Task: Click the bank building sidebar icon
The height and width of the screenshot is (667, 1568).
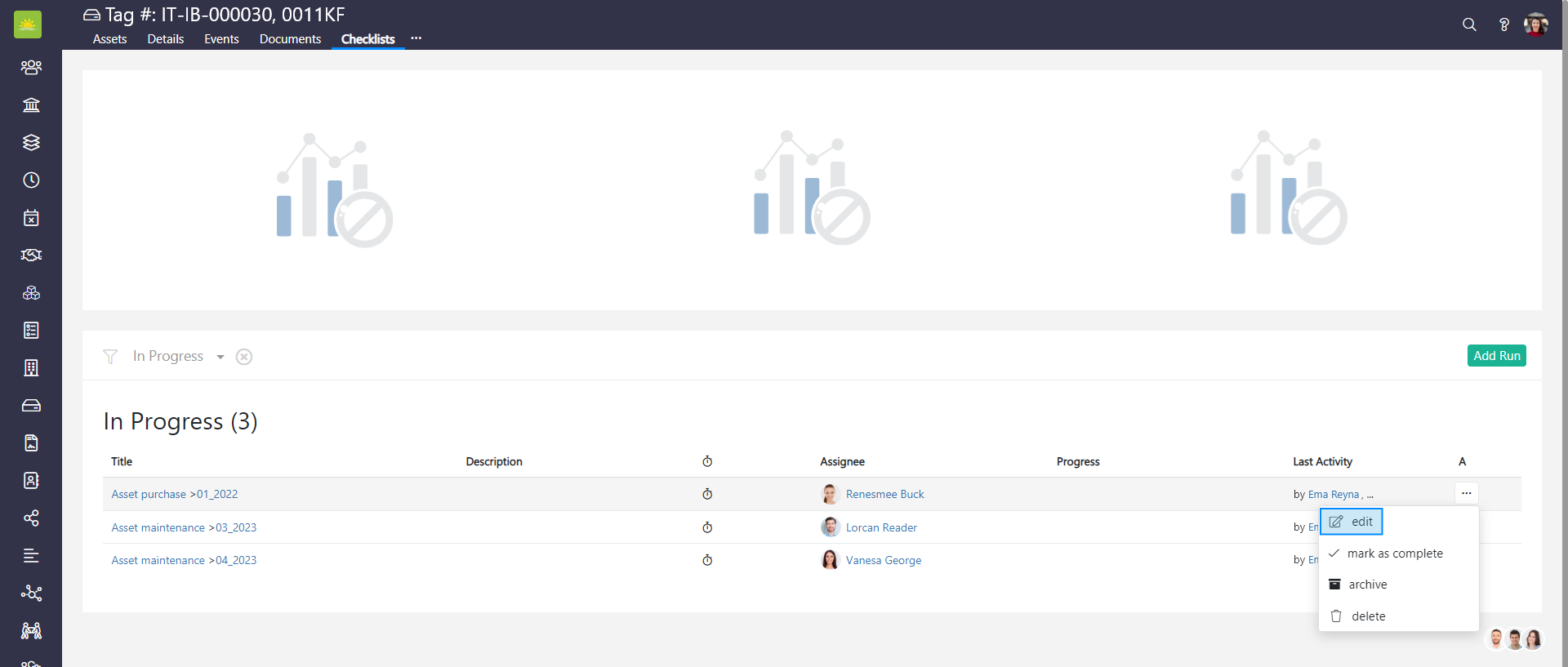Action: coord(31,105)
